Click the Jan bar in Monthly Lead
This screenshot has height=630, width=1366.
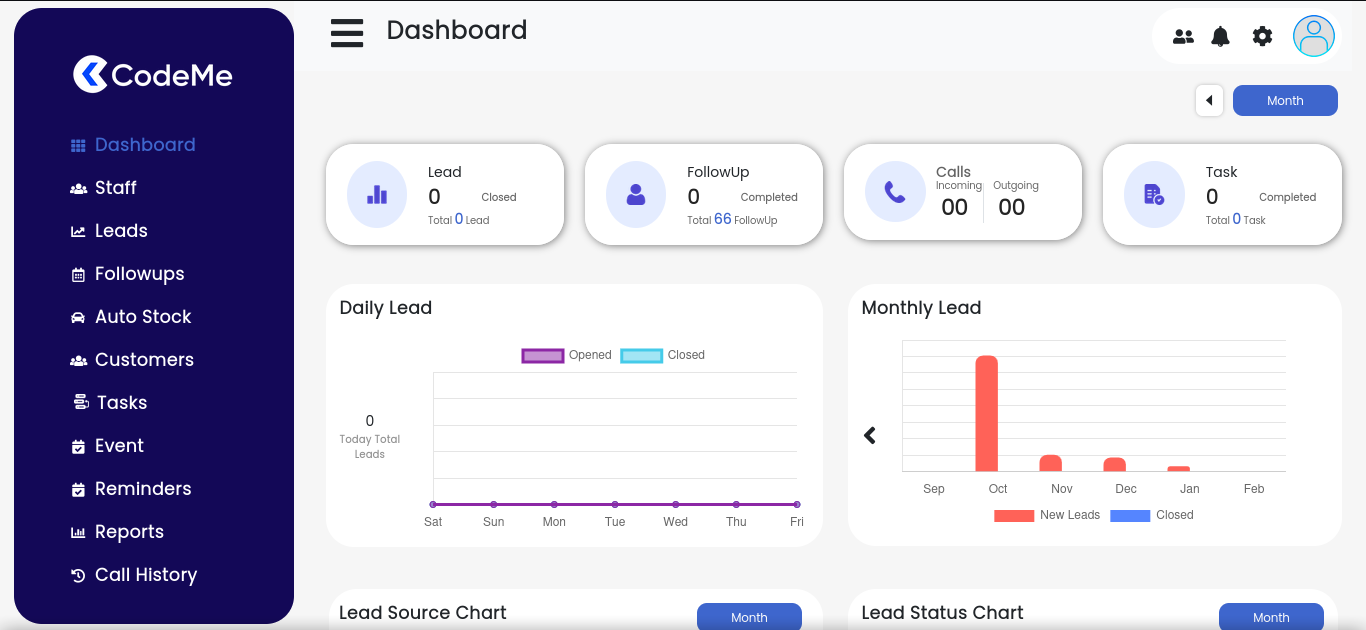coord(1178,468)
